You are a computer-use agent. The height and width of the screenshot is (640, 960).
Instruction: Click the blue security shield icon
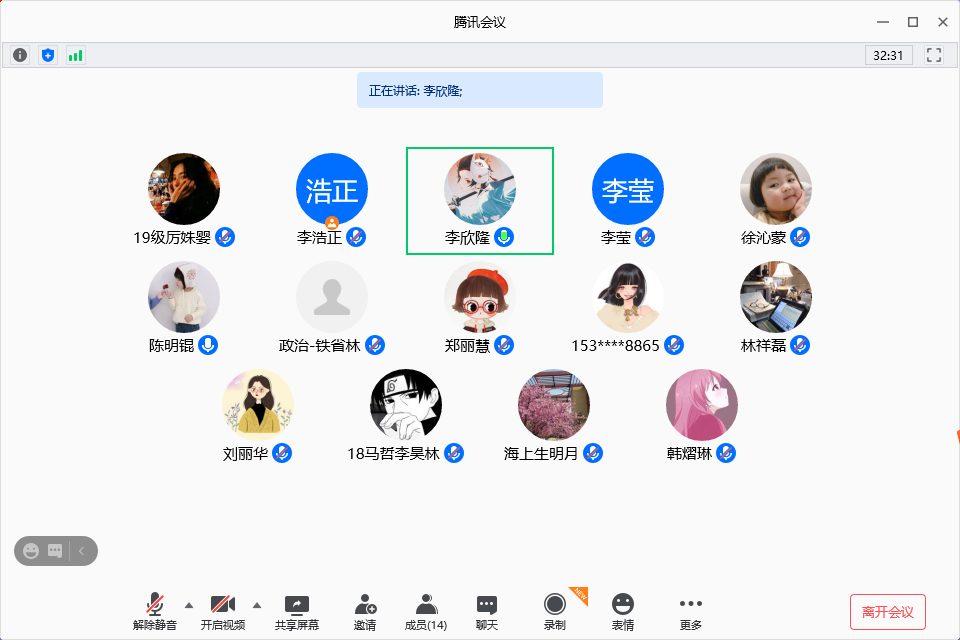48,55
